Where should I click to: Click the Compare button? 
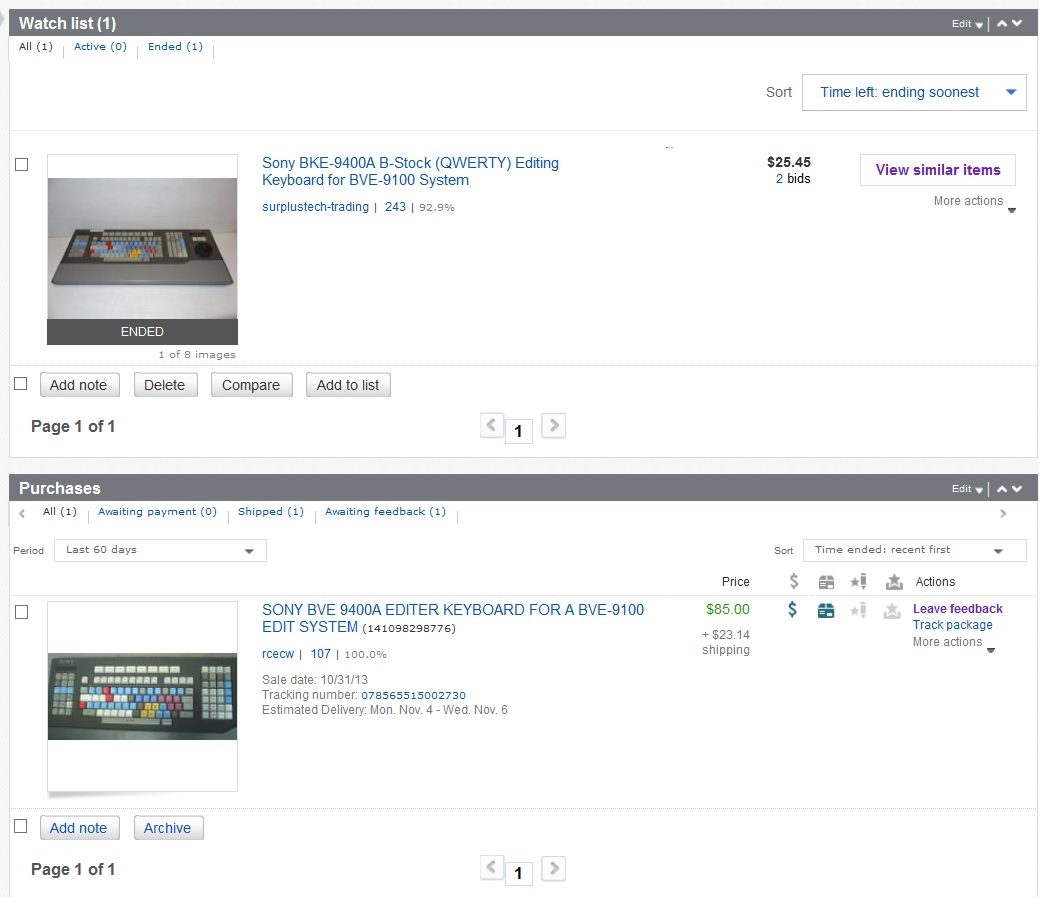tap(251, 385)
